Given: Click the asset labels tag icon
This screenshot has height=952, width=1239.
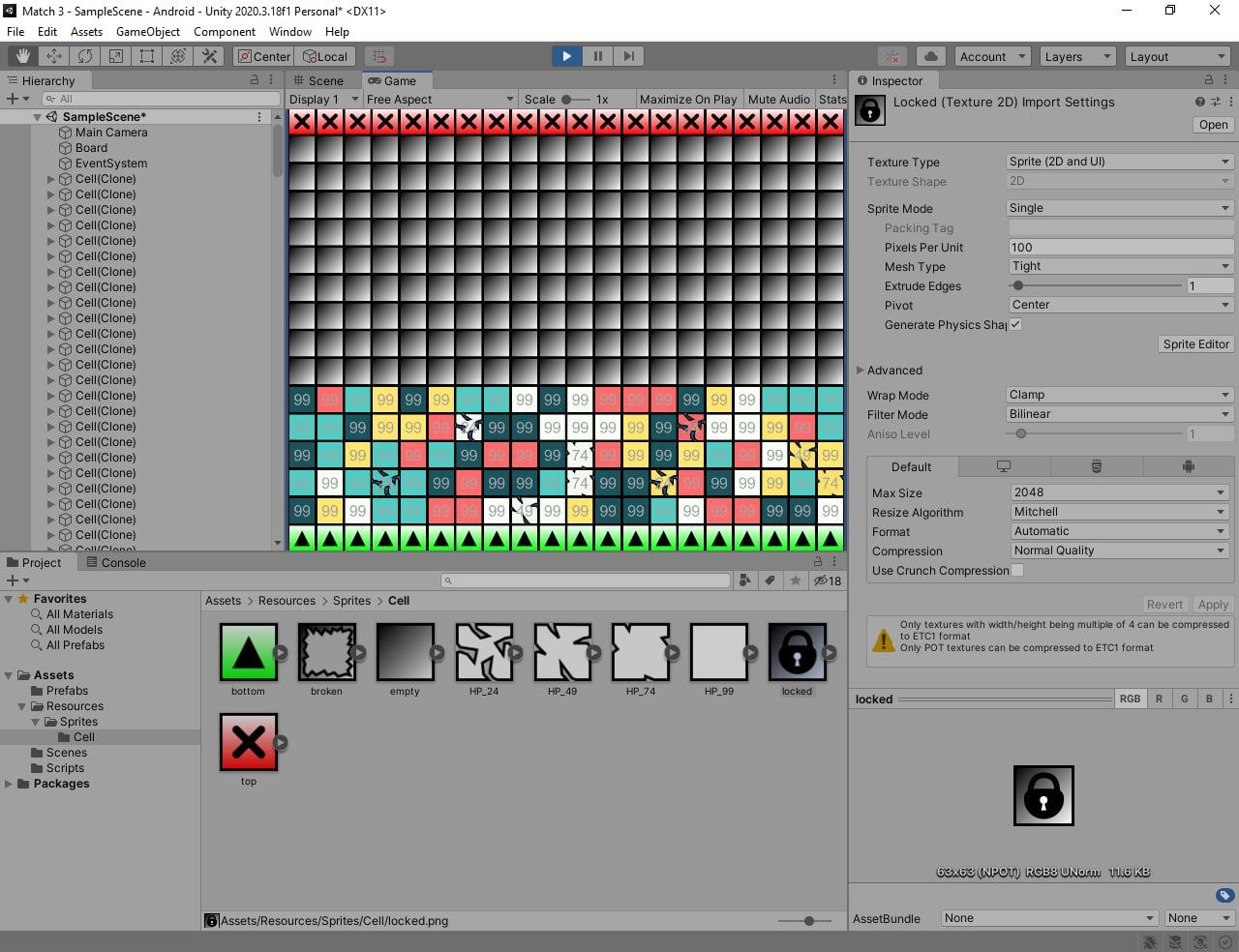Looking at the screenshot, I should (x=1224, y=896).
